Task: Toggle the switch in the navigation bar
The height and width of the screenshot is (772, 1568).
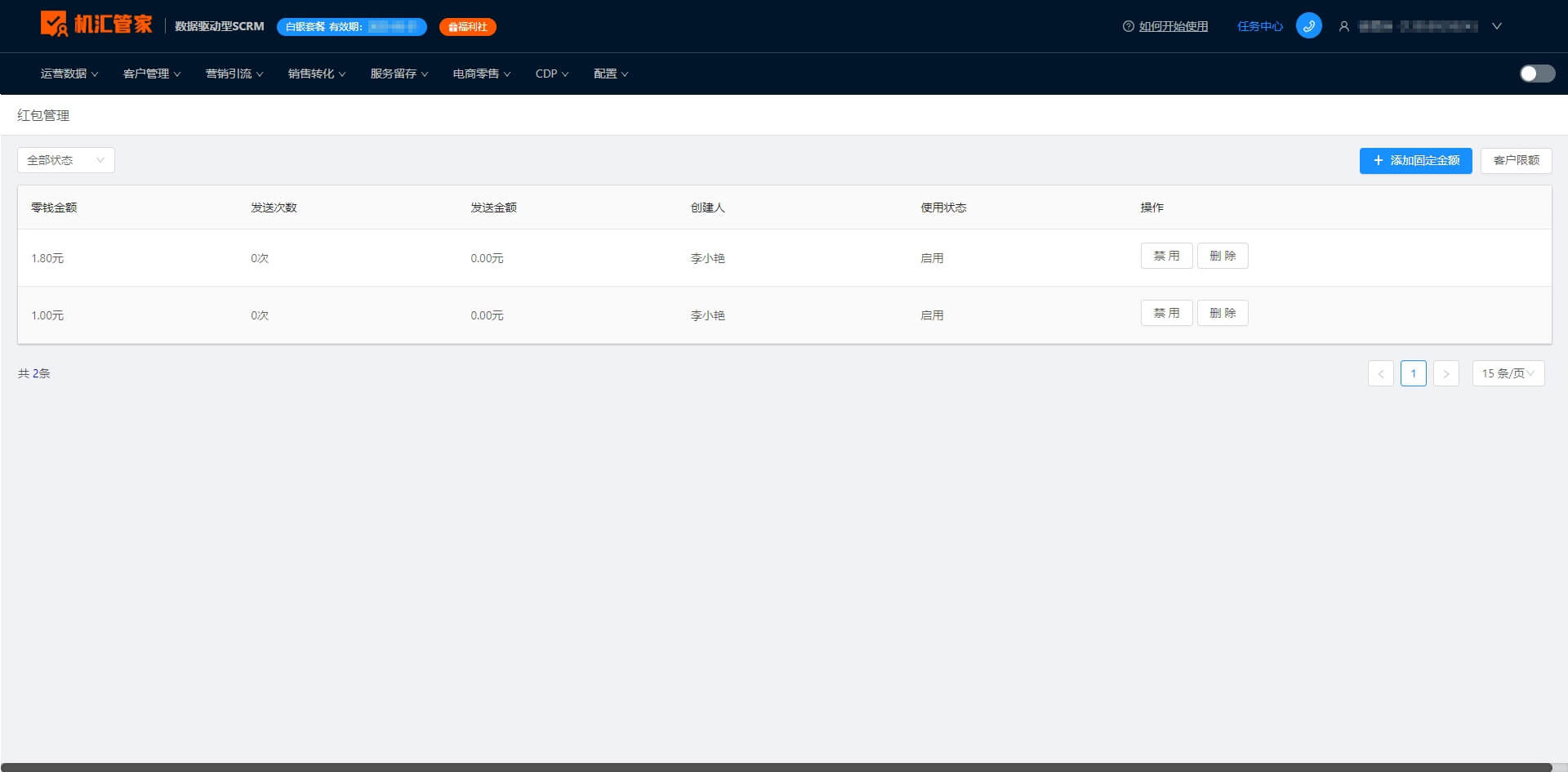Action: tap(1537, 74)
